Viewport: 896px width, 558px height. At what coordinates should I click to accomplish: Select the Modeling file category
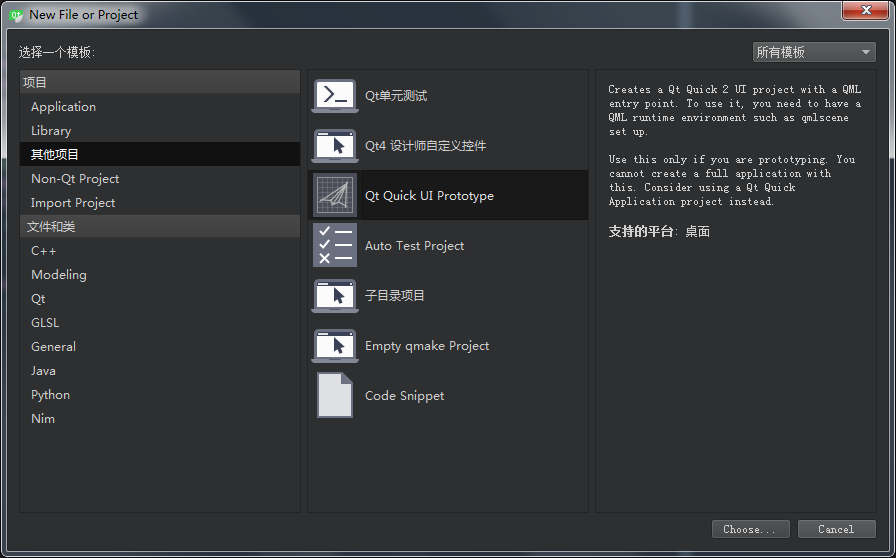(59, 275)
